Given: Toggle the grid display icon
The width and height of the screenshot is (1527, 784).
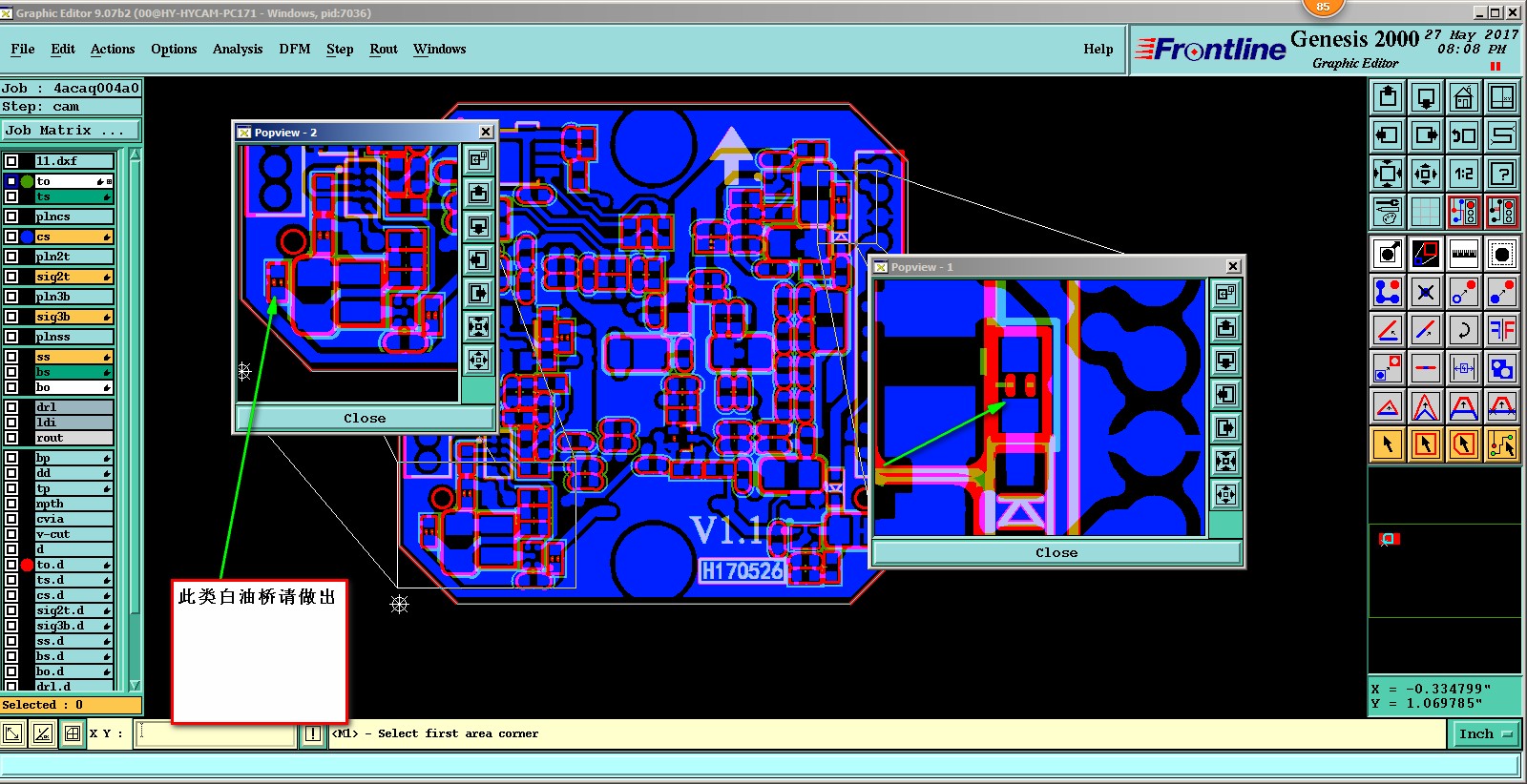Looking at the screenshot, I should [1426, 212].
